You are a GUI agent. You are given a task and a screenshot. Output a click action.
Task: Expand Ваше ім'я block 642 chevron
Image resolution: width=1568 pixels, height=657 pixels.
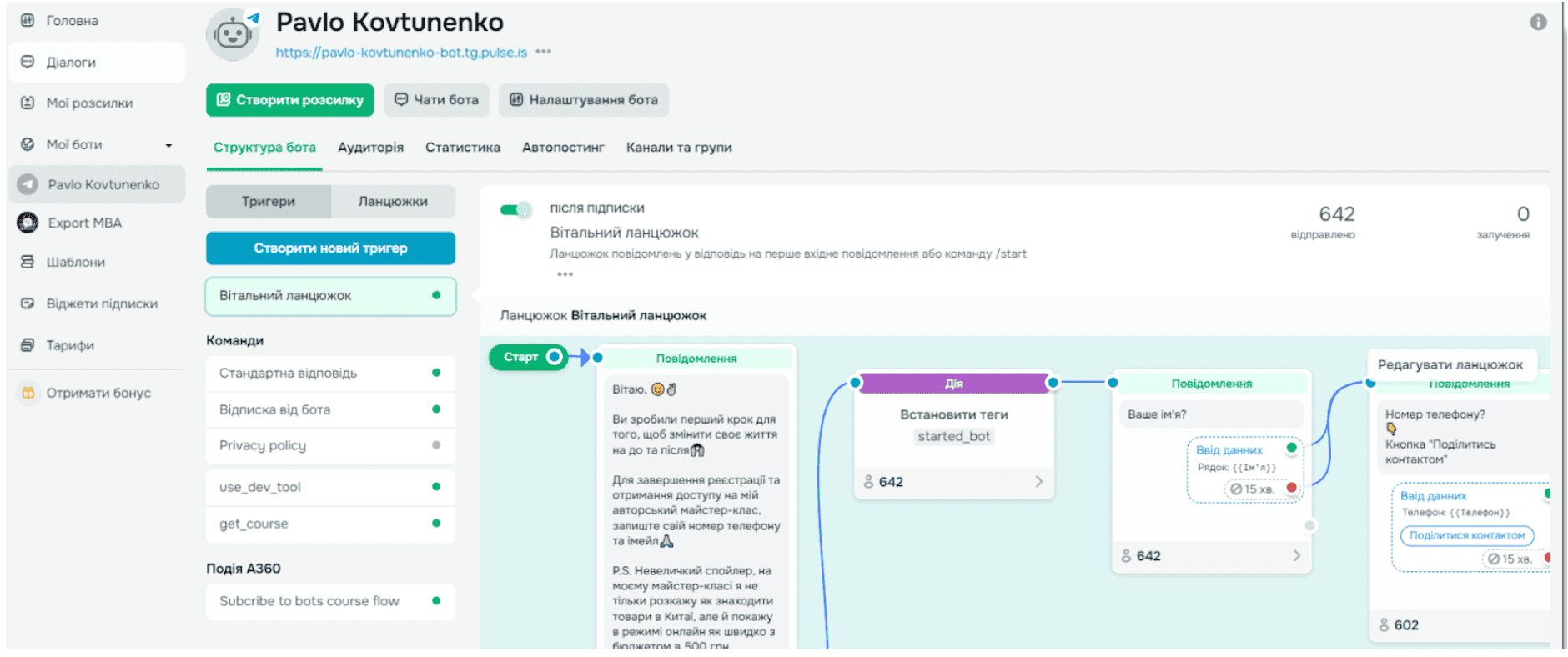tap(1297, 555)
